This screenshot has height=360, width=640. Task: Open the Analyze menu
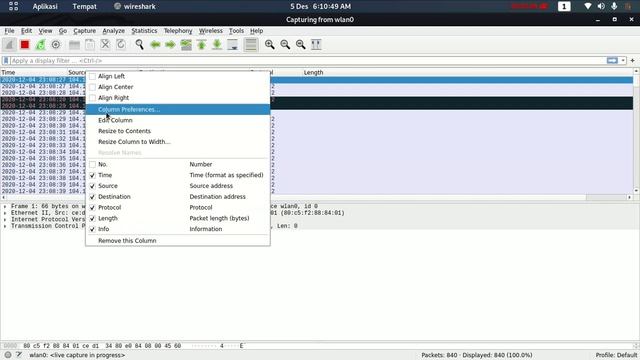113,31
